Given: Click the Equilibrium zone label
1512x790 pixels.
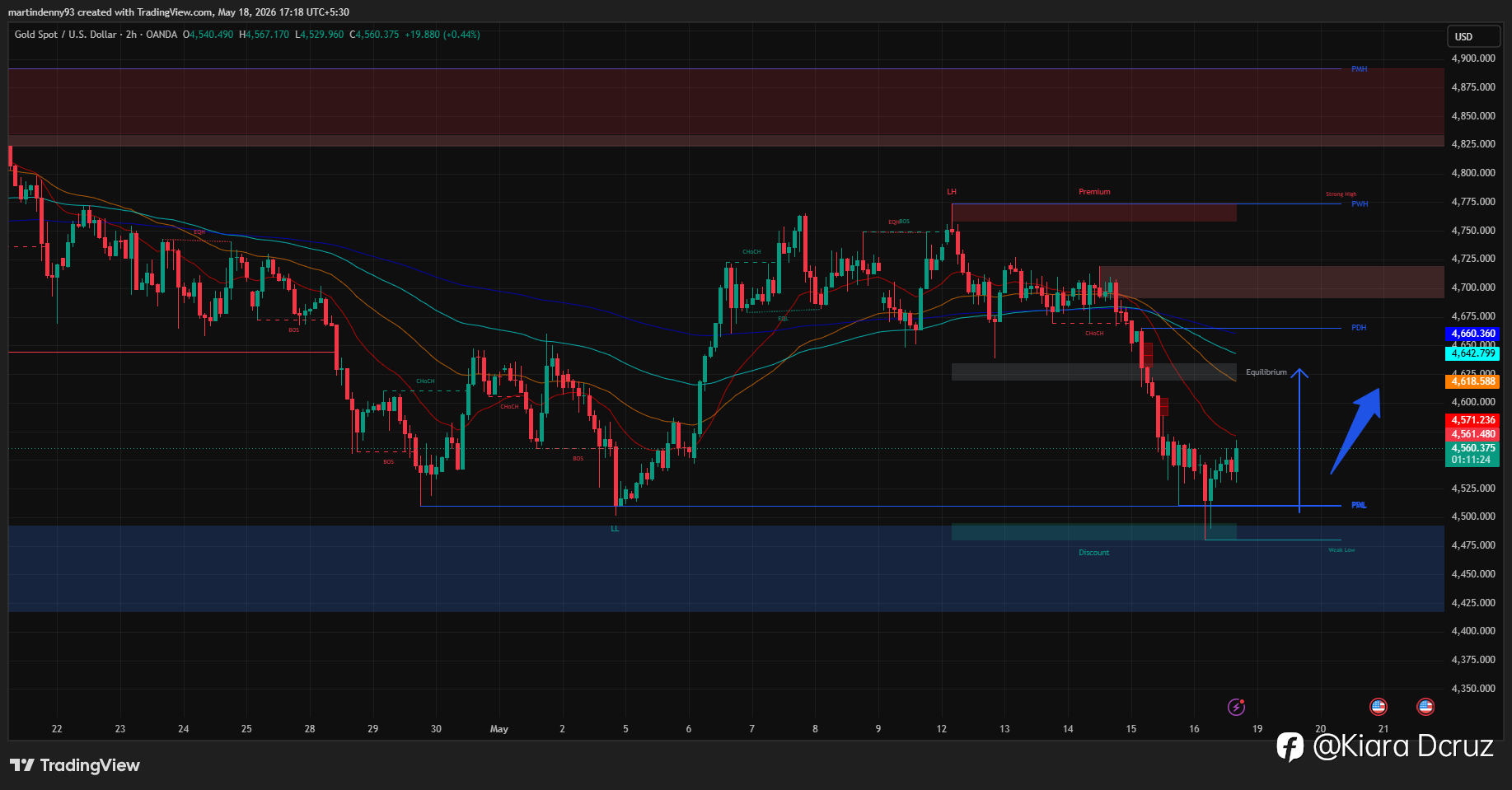Looking at the screenshot, I should click(x=1266, y=372).
